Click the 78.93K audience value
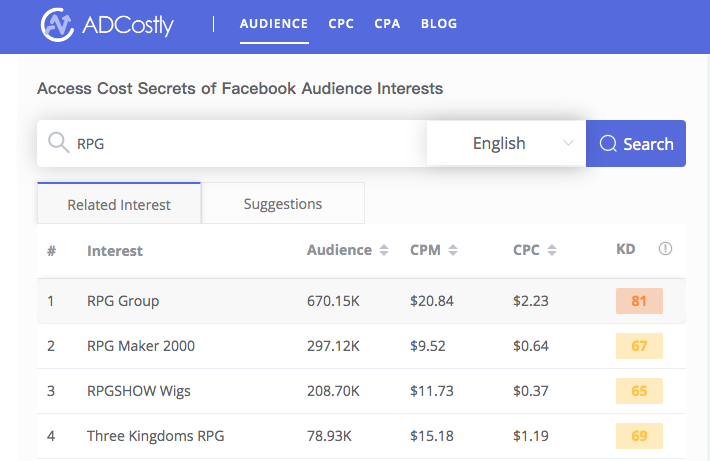710x461 pixels. [329, 436]
